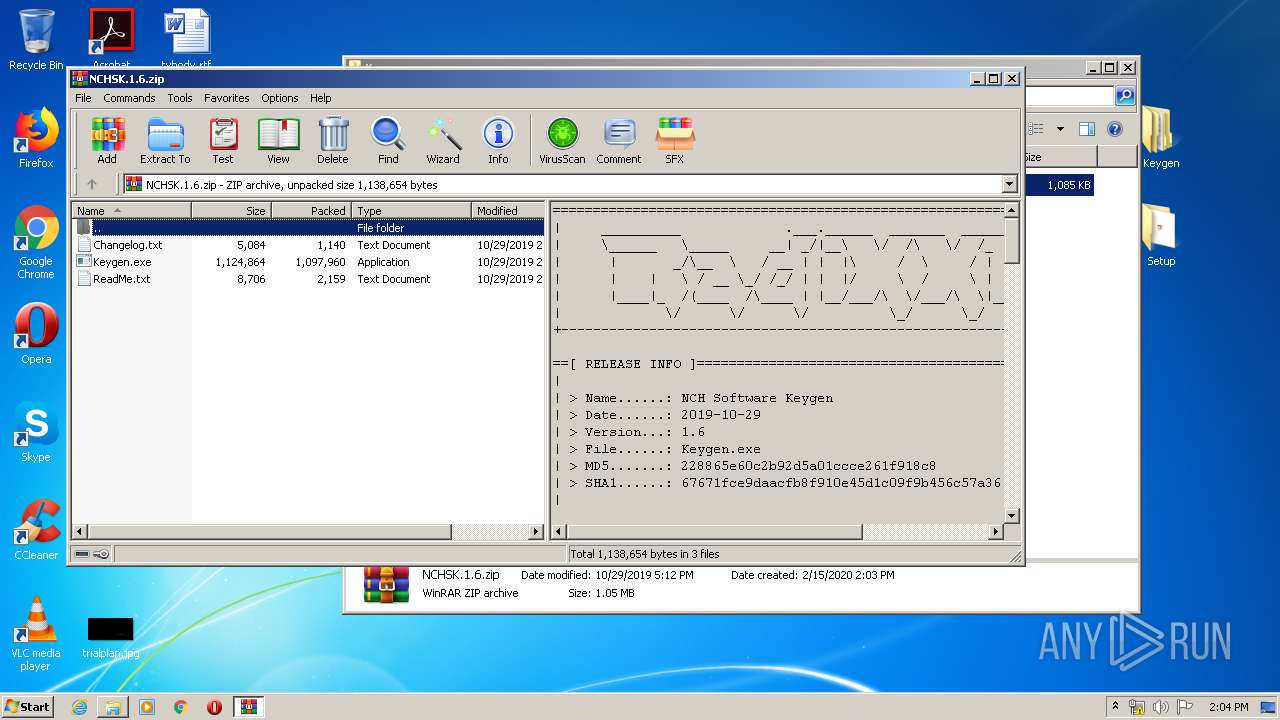Open the Commands menu

129,98
